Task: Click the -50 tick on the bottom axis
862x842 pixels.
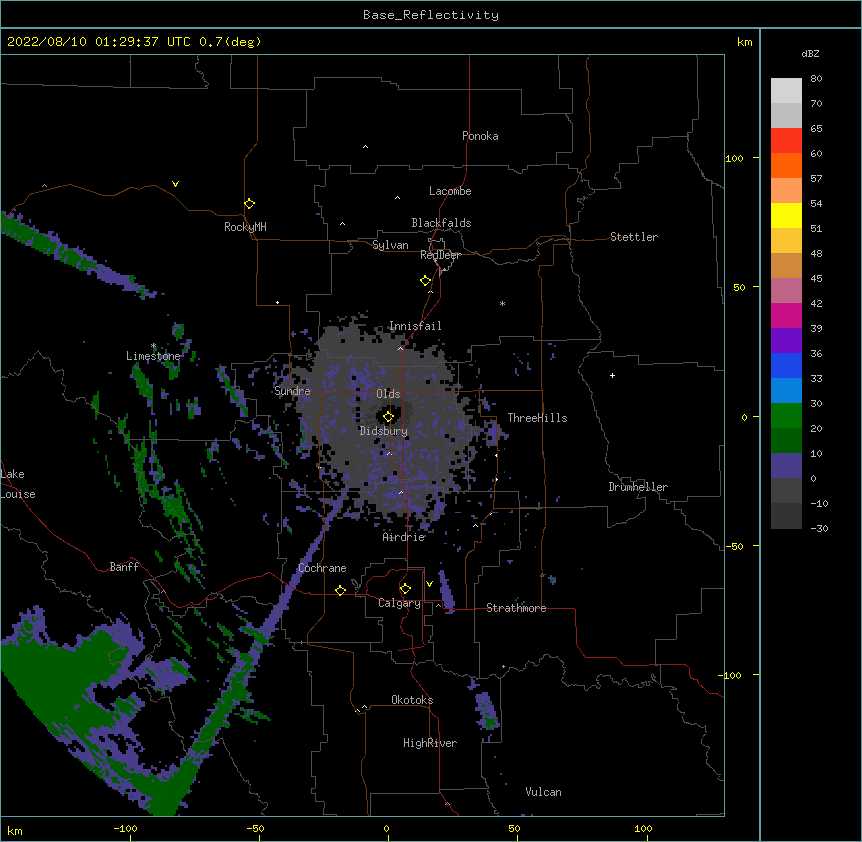Action: pyautogui.click(x=256, y=828)
